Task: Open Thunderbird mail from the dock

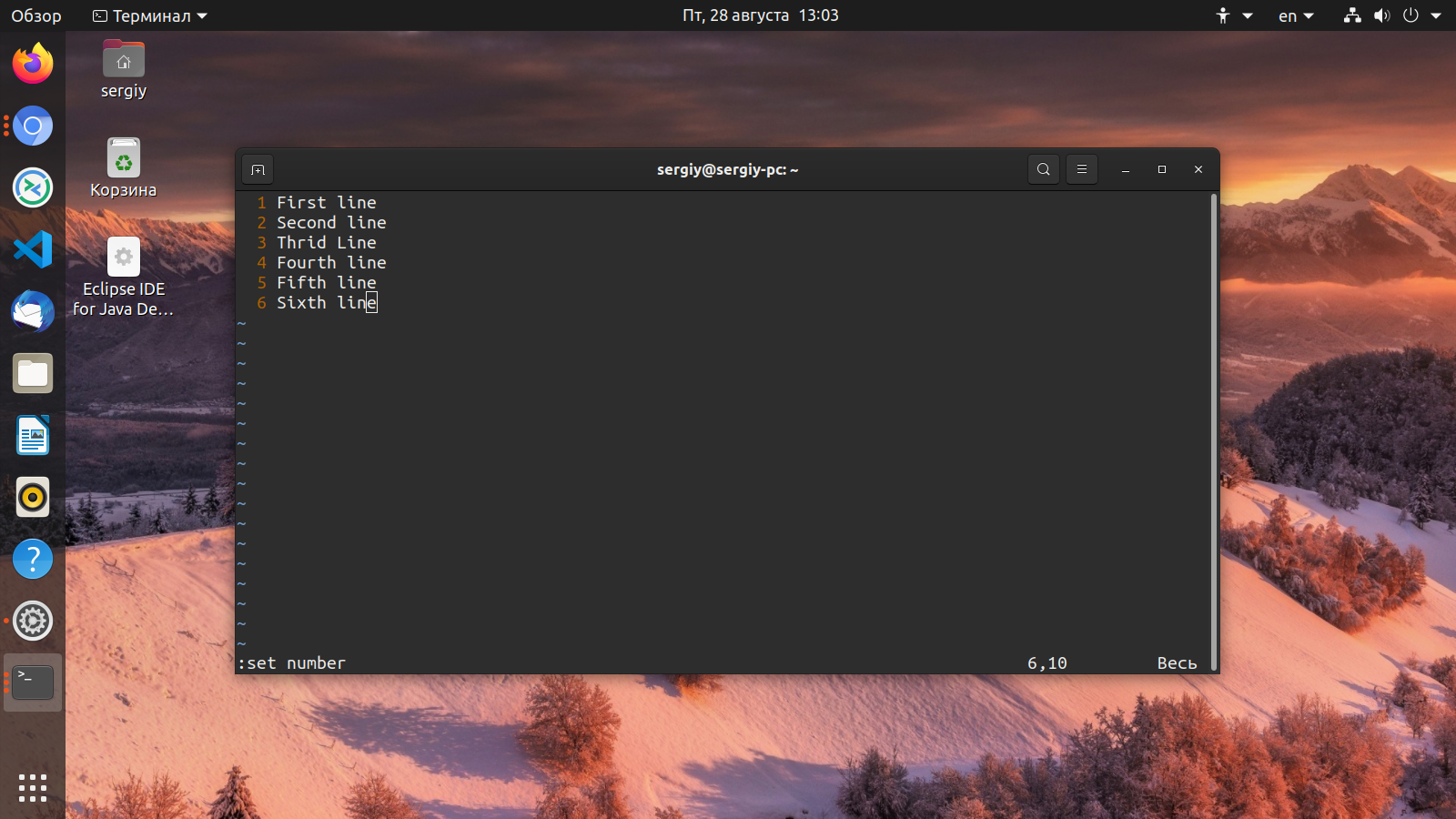Action: coord(33,311)
